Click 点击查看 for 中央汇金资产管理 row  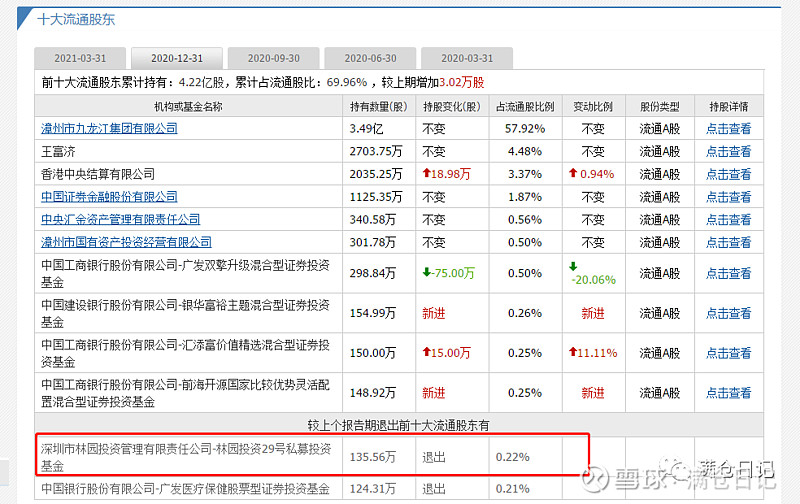pyautogui.click(x=729, y=220)
